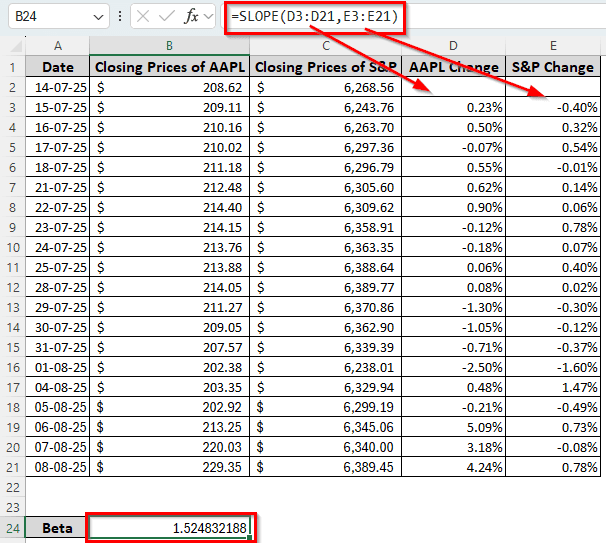Click the Select All corner triangle
Viewport: 606px width, 543px height.
pyautogui.click(x=13, y=46)
